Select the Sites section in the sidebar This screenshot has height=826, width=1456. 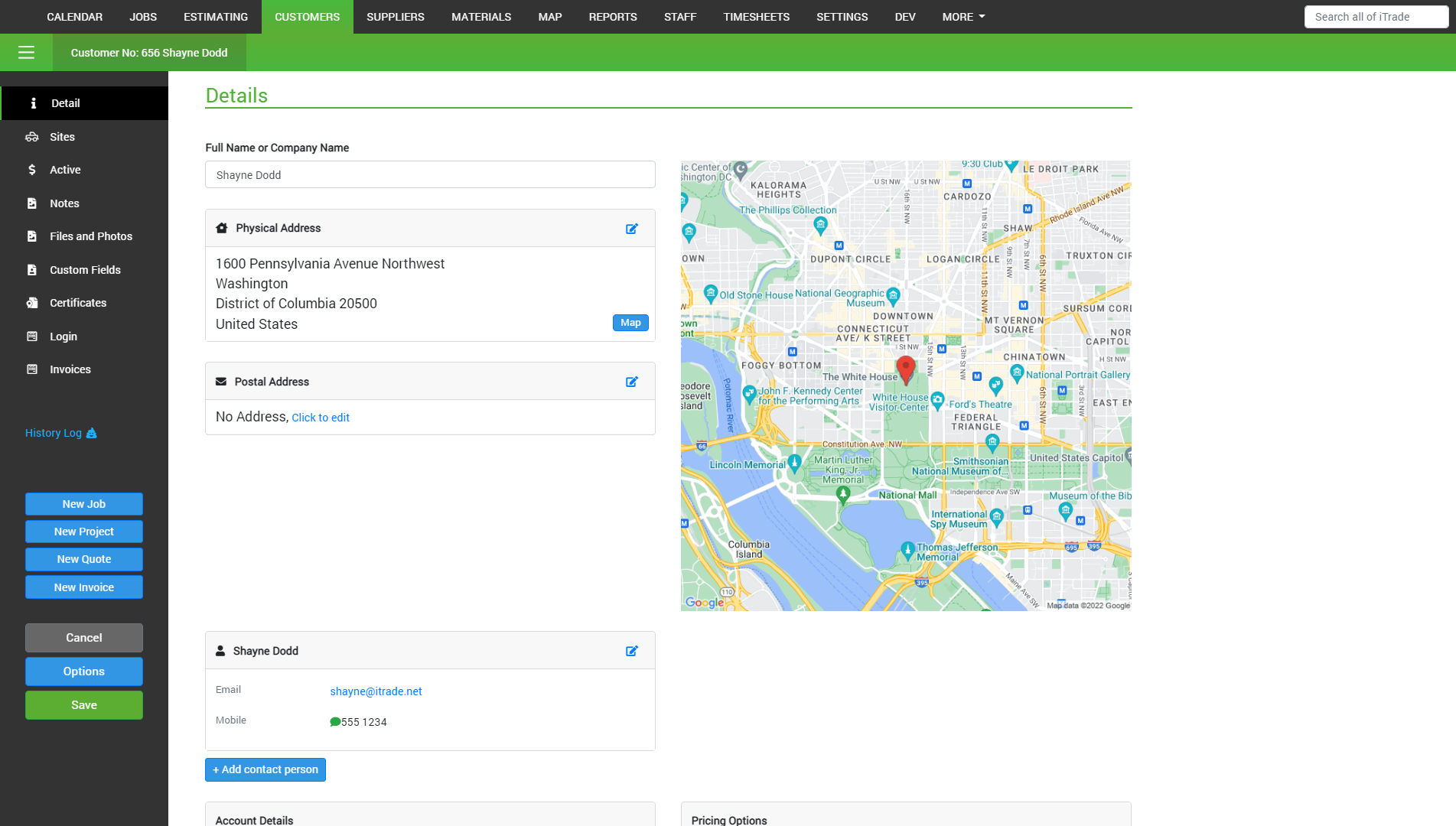pyautogui.click(x=61, y=136)
